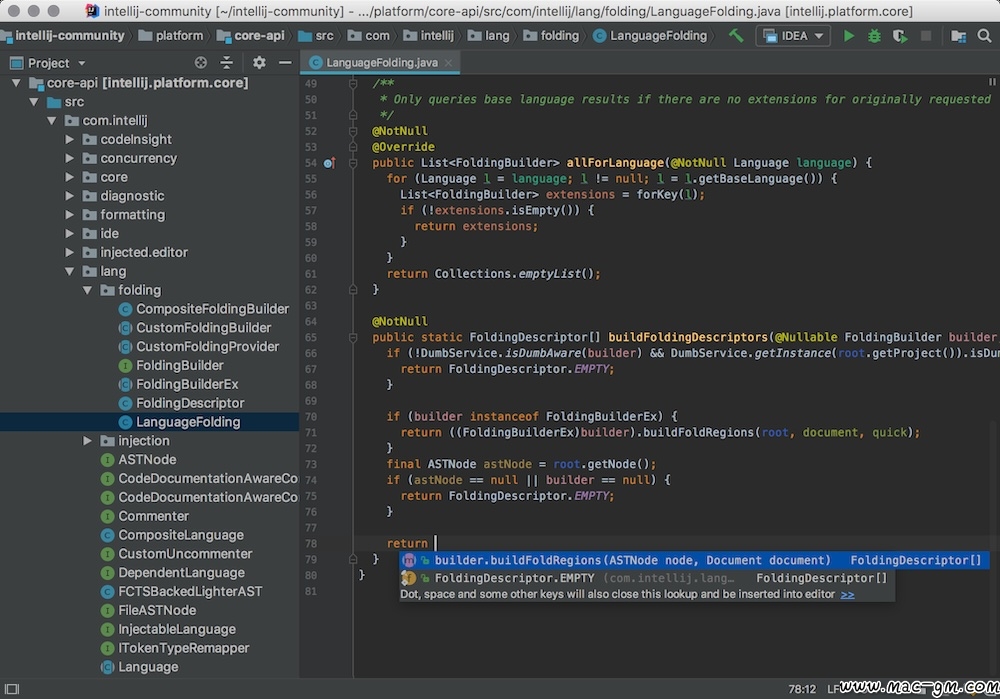This screenshot has width=1000, height=699.
Task: Run with coverage shield icon
Action: point(900,36)
